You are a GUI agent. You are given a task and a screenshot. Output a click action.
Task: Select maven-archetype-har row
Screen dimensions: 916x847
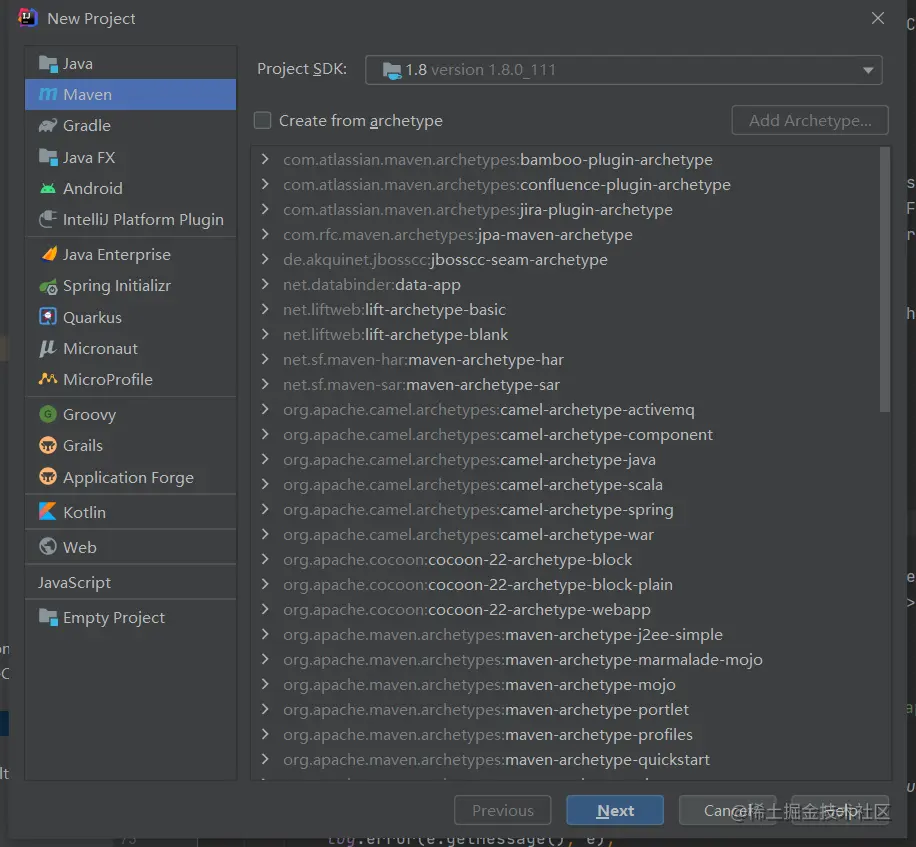[567, 360]
